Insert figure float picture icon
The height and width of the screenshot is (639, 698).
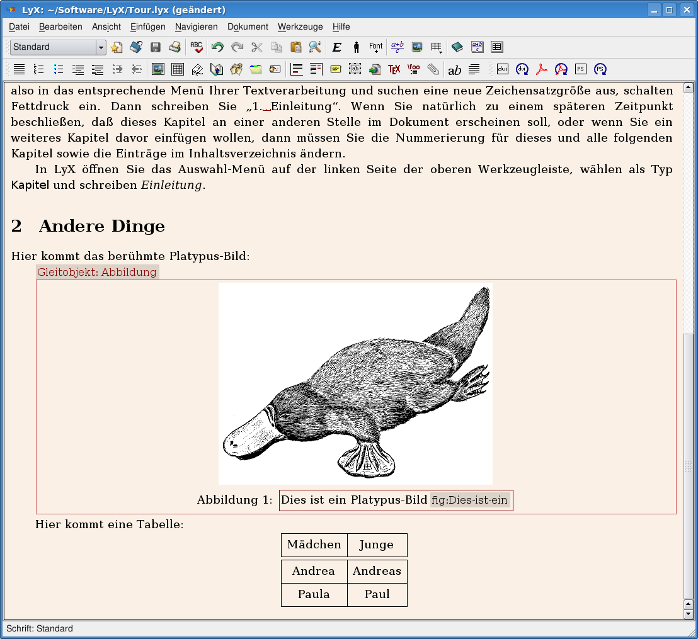tap(158, 69)
